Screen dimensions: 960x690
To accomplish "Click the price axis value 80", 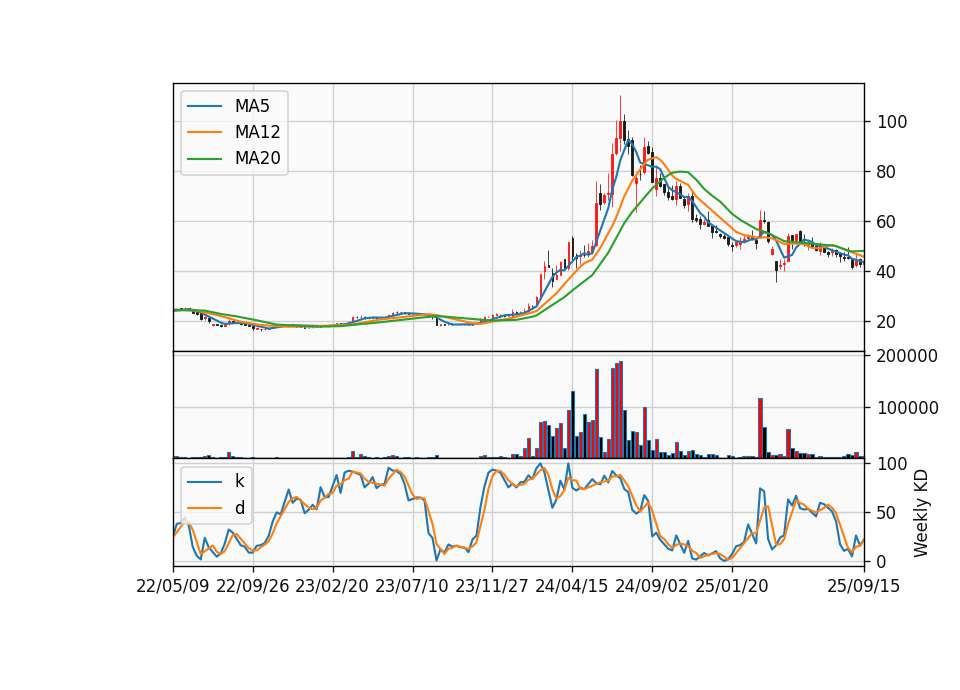I will click(x=887, y=172).
